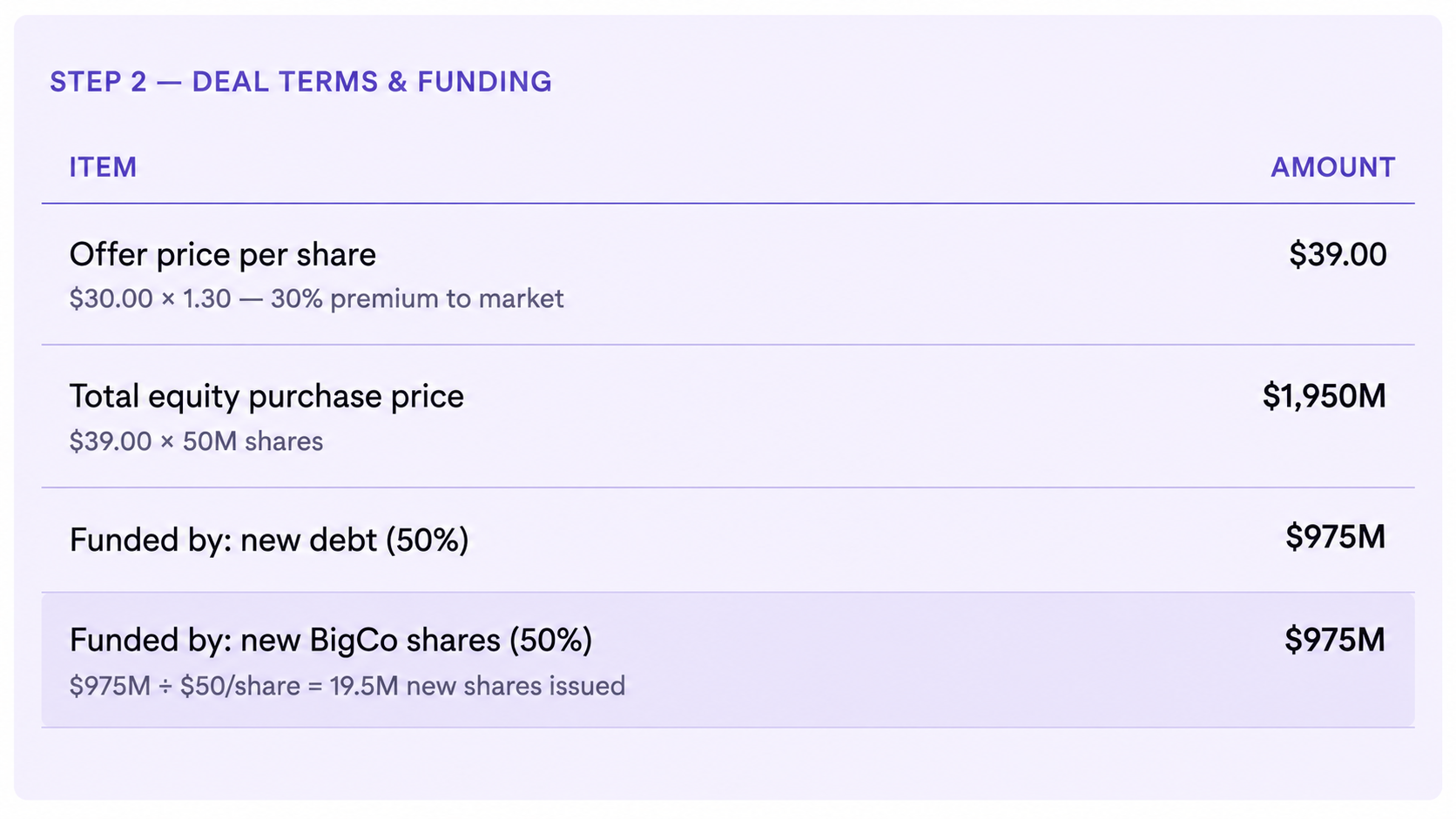The height and width of the screenshot is (819, 1456).
Task: Click the word FUNDING in the heading
Action: [x=484, y=82]
